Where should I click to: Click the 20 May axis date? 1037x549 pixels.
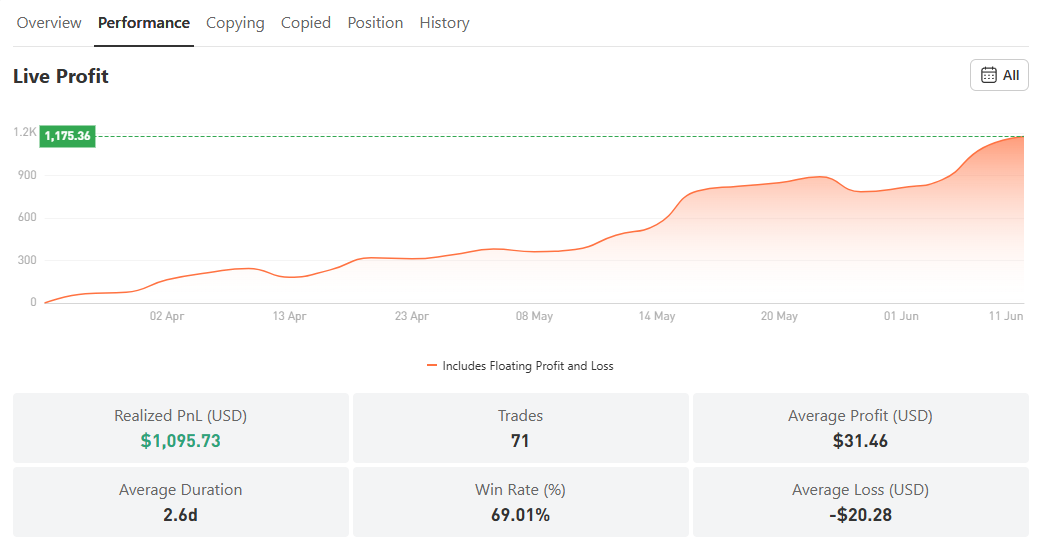coord(780,316)
